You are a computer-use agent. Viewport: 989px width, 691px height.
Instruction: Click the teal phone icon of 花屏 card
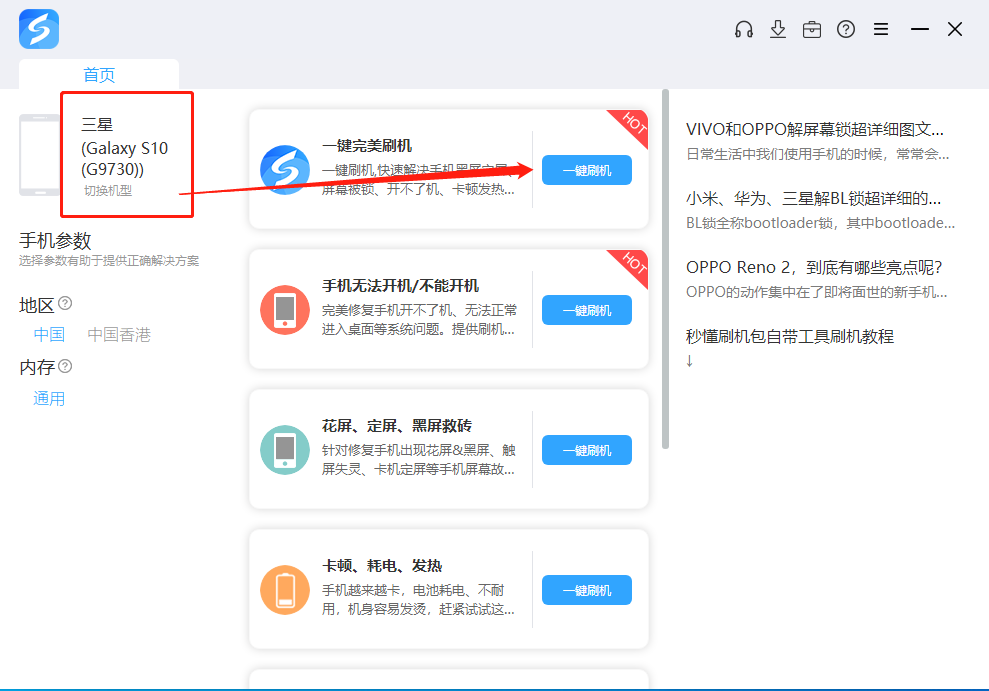(285, 450)
